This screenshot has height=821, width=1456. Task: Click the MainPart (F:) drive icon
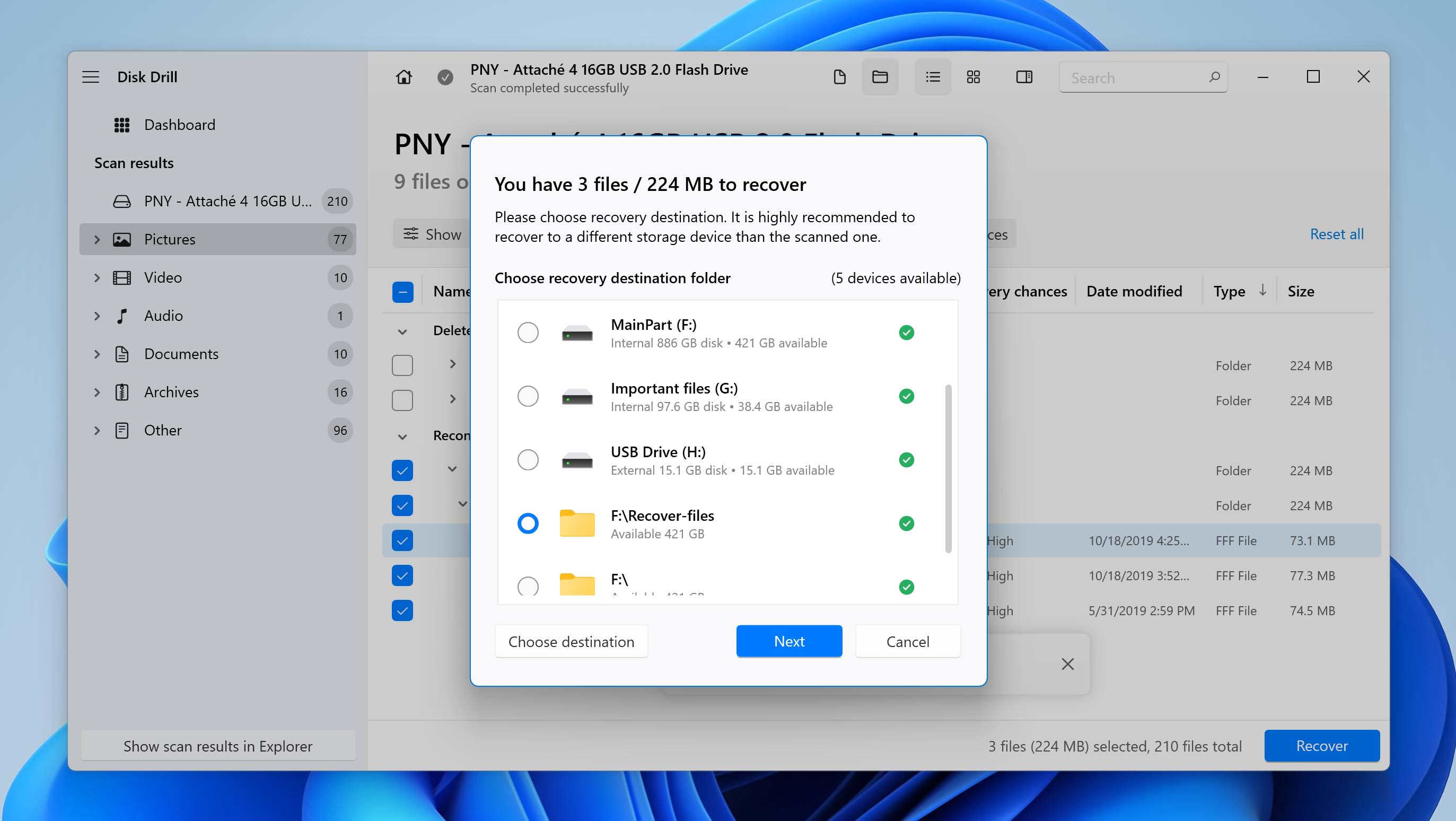click(x=577, y=333)
